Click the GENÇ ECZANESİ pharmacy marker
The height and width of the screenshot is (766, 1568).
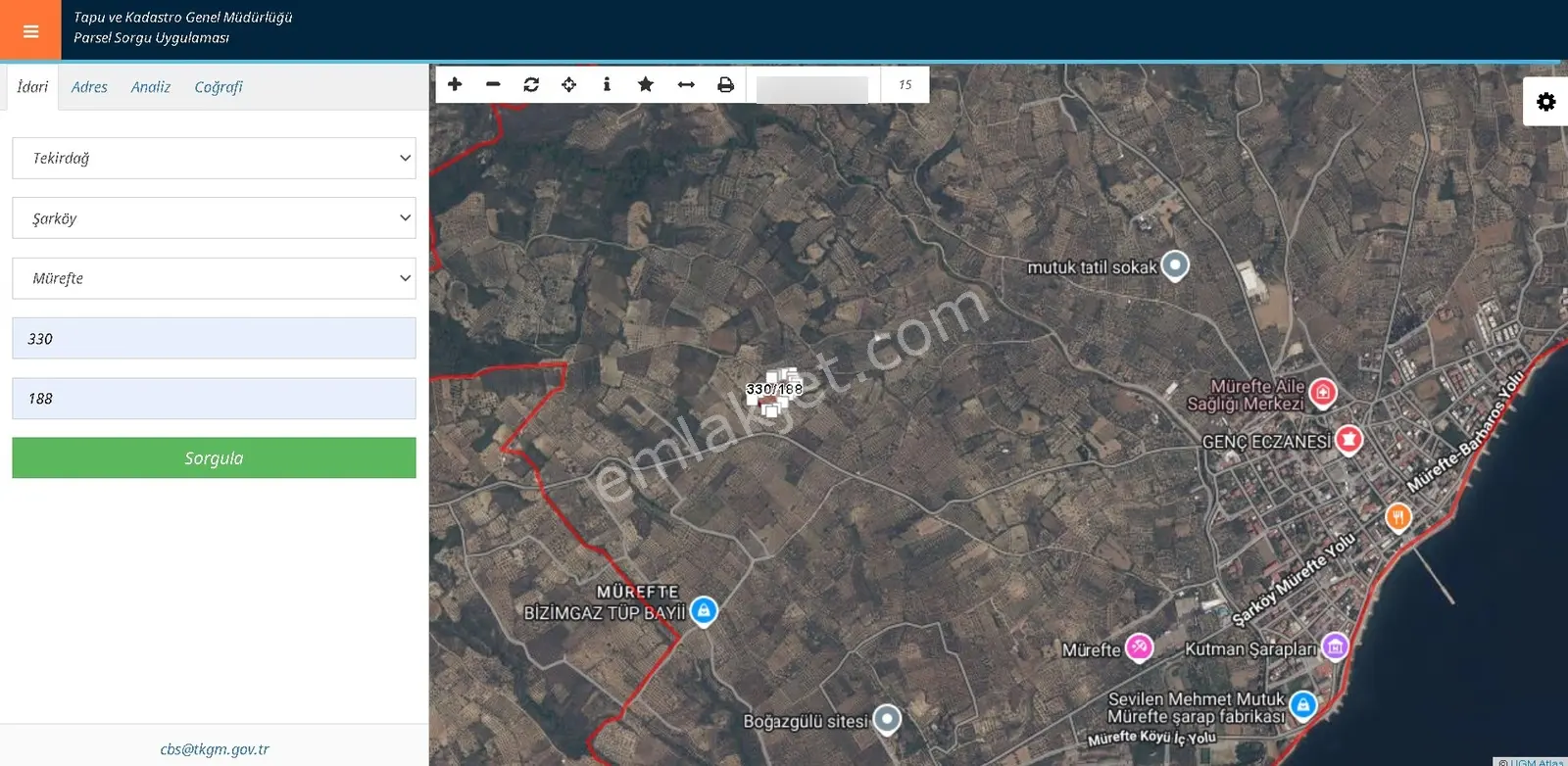click(x=1348, y=440)
